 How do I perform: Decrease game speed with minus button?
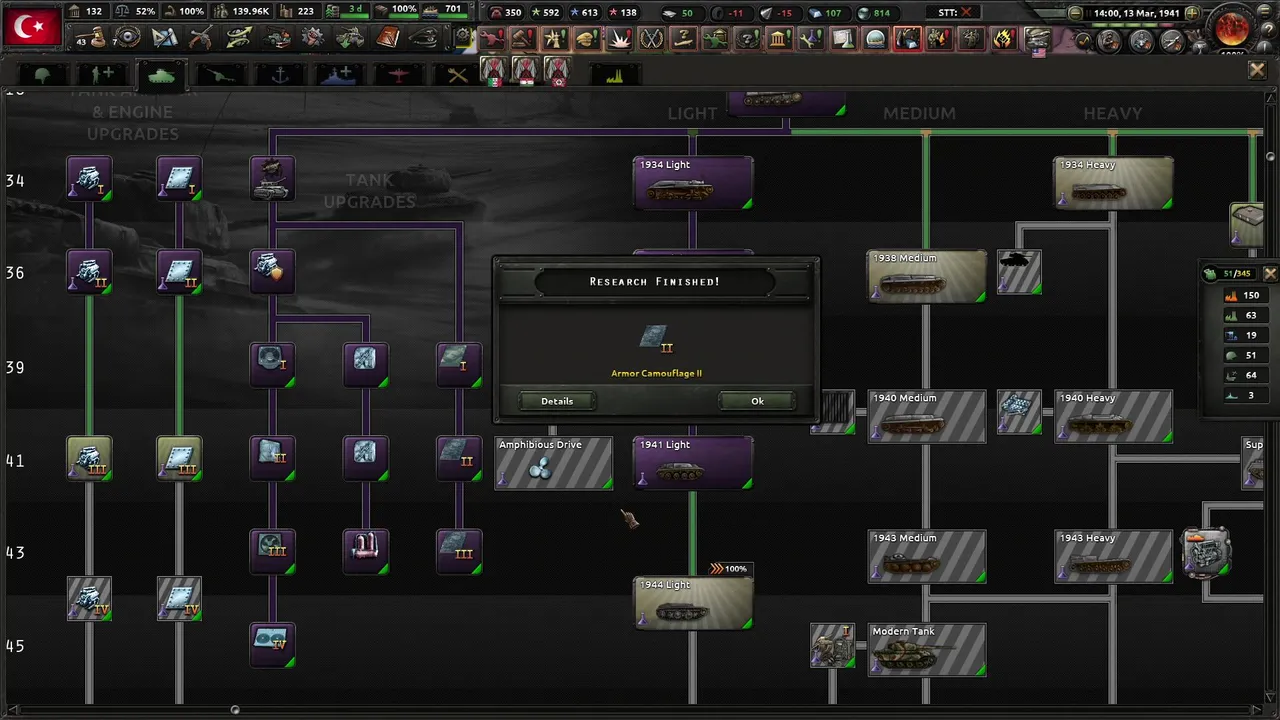(x=1075, y=13)
